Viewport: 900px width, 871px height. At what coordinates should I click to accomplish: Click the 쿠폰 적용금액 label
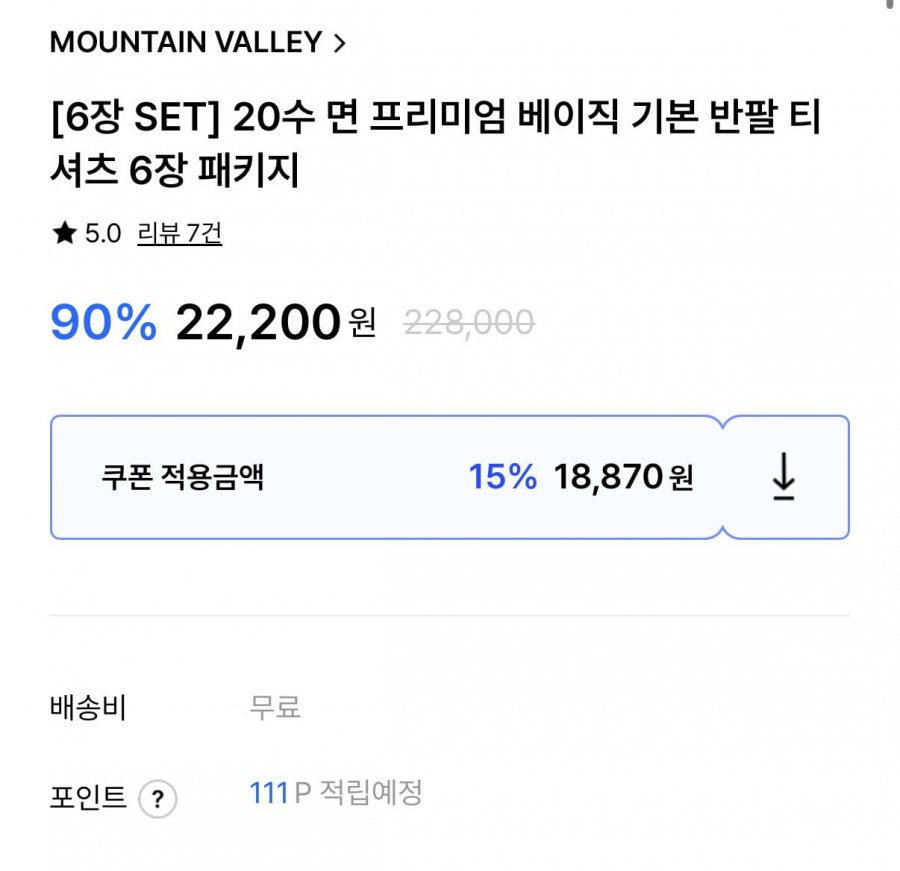coord(182,478)
